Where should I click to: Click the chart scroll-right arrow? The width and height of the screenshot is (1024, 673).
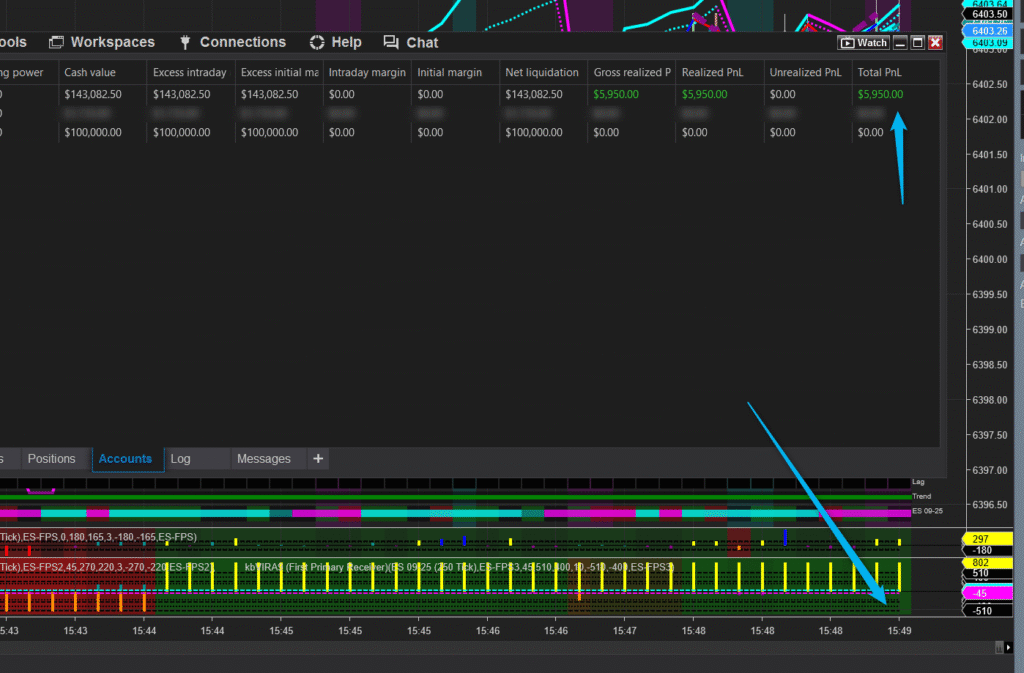[1008, 648]
